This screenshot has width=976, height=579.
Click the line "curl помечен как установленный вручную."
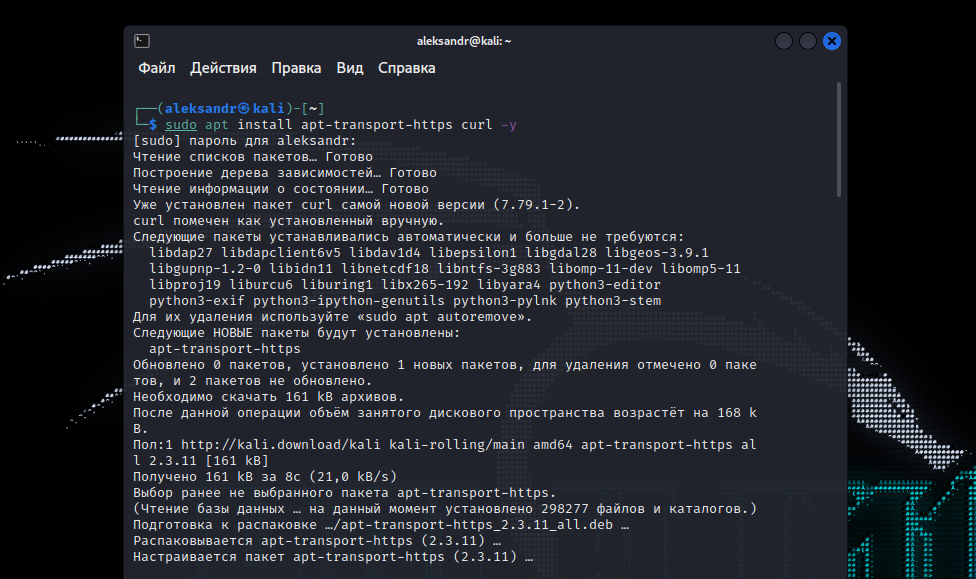(289, 220)
